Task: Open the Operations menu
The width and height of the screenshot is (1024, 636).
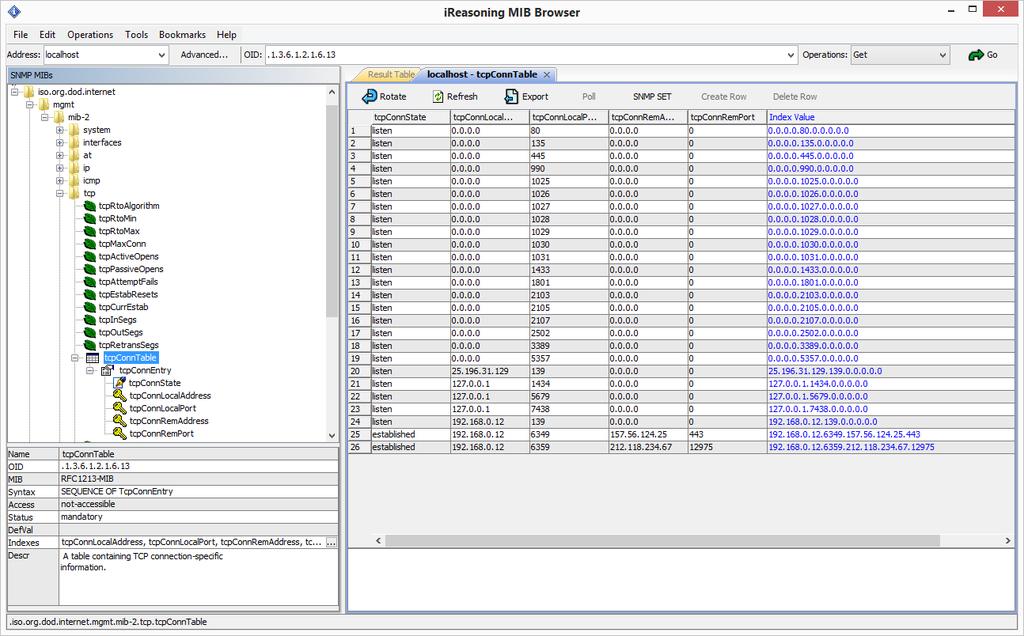Action: (x=90, y=35)
